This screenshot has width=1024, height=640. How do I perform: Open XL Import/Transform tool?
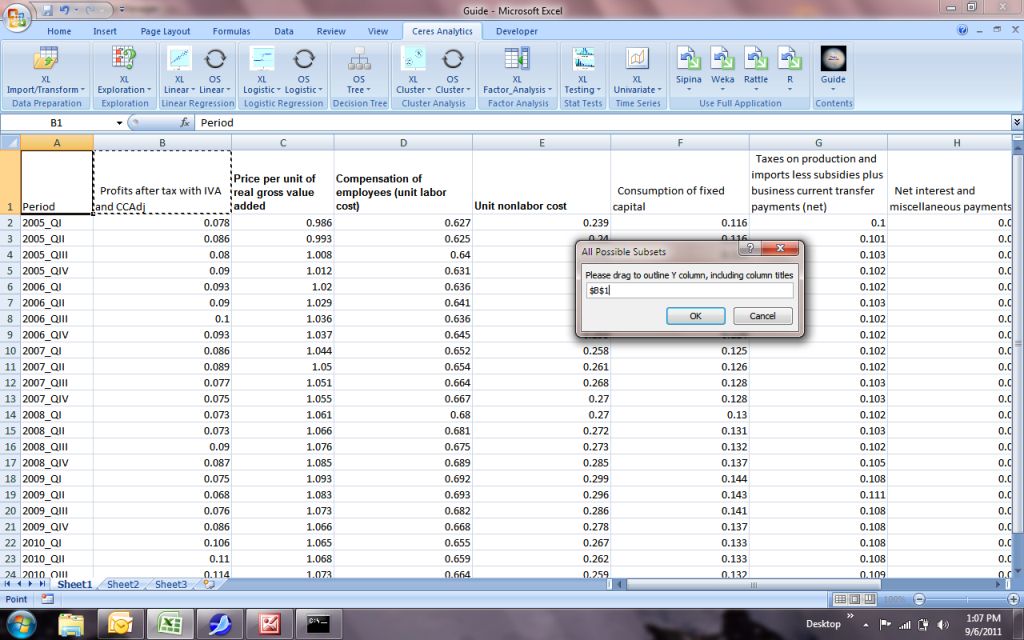click(x=45, y=71)
